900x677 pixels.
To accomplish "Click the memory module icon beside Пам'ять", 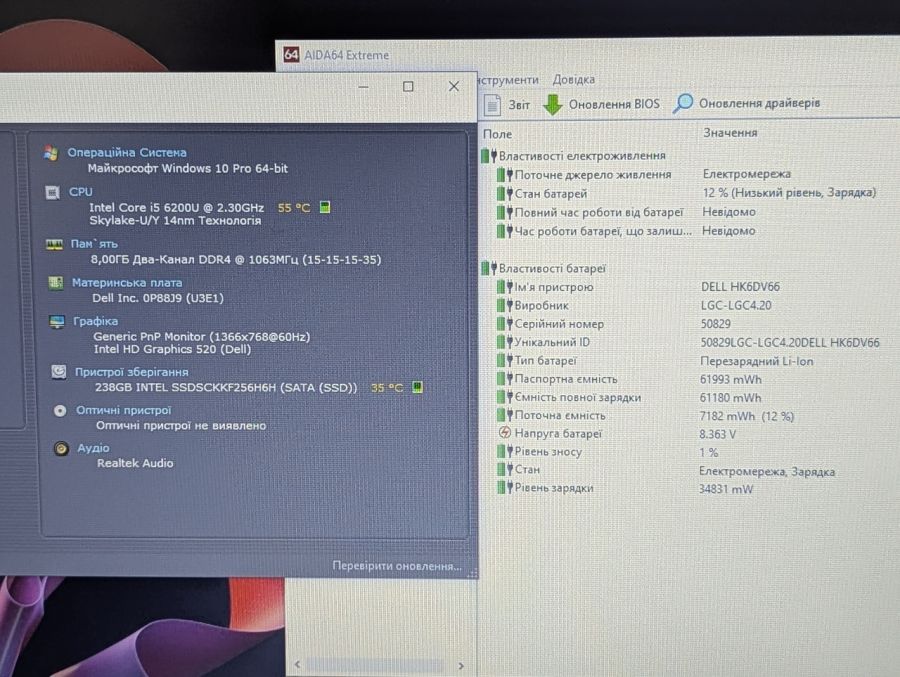I will (55, 245).
